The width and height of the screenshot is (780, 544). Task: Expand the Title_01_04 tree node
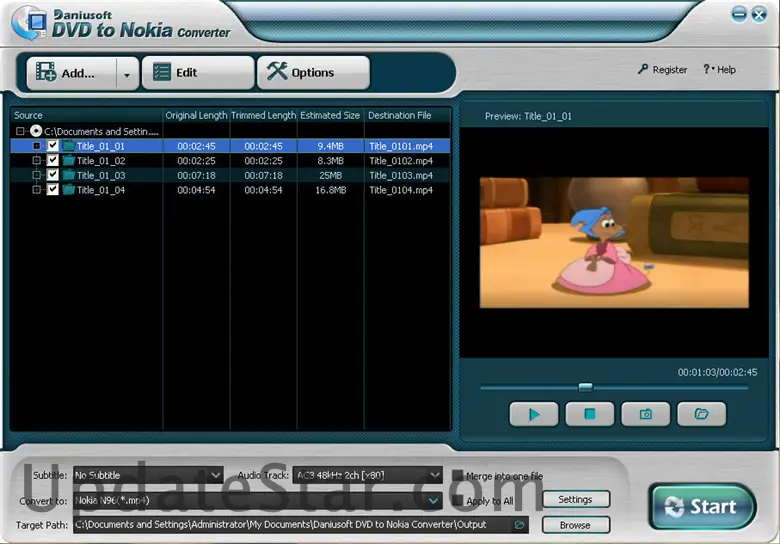36,189
